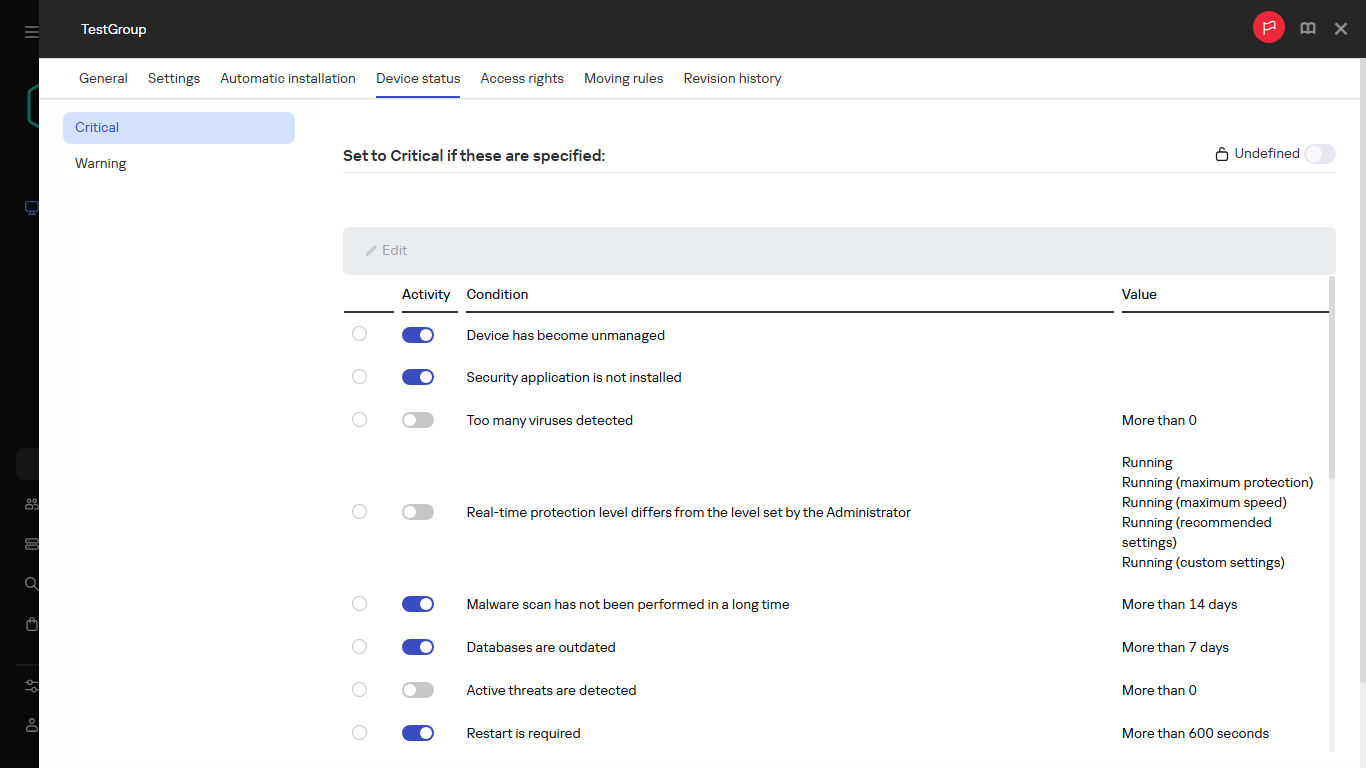This screenshot has width=1366, height=768.
Task: Click the server stack icon in the sidebar
Action: (30, 544)
